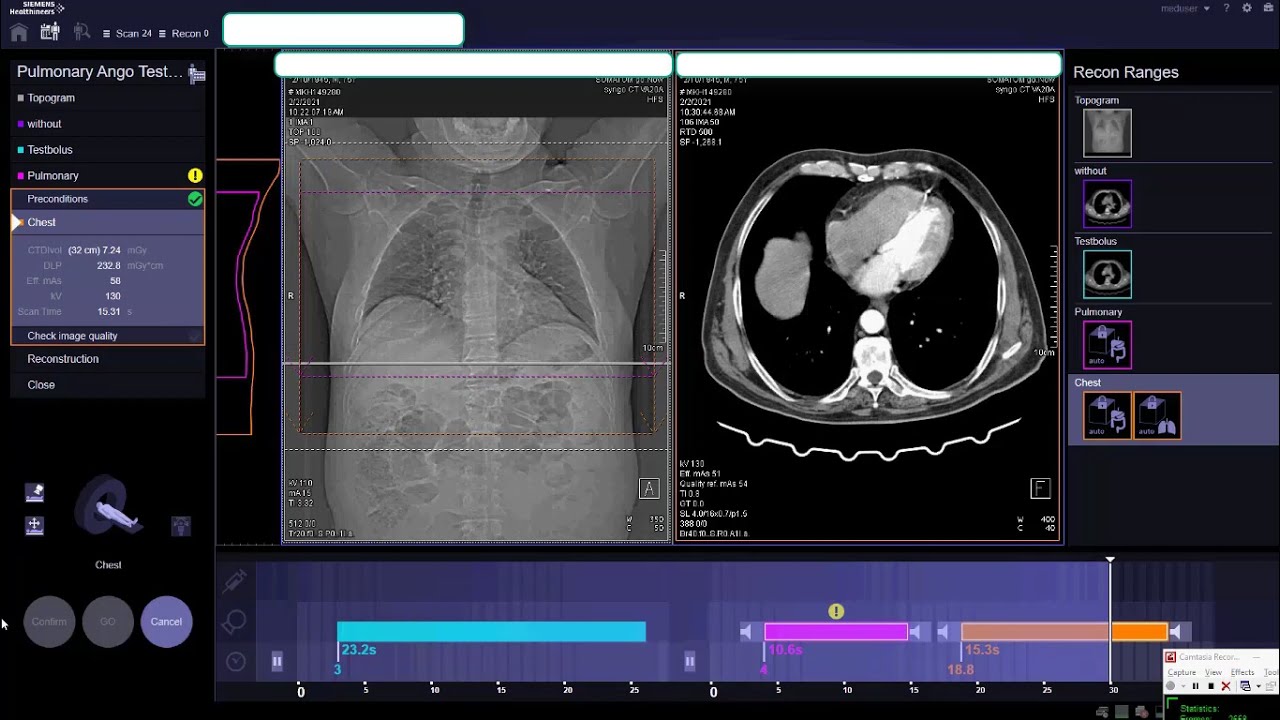The height and width of the screenshot is (720, 1280).
Task: Click the Camtasia Recorder pause button
Action: [1195, 686]
